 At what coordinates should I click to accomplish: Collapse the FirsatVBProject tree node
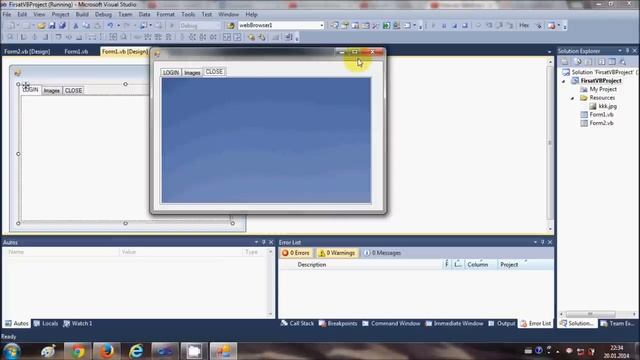coord(564,81)
